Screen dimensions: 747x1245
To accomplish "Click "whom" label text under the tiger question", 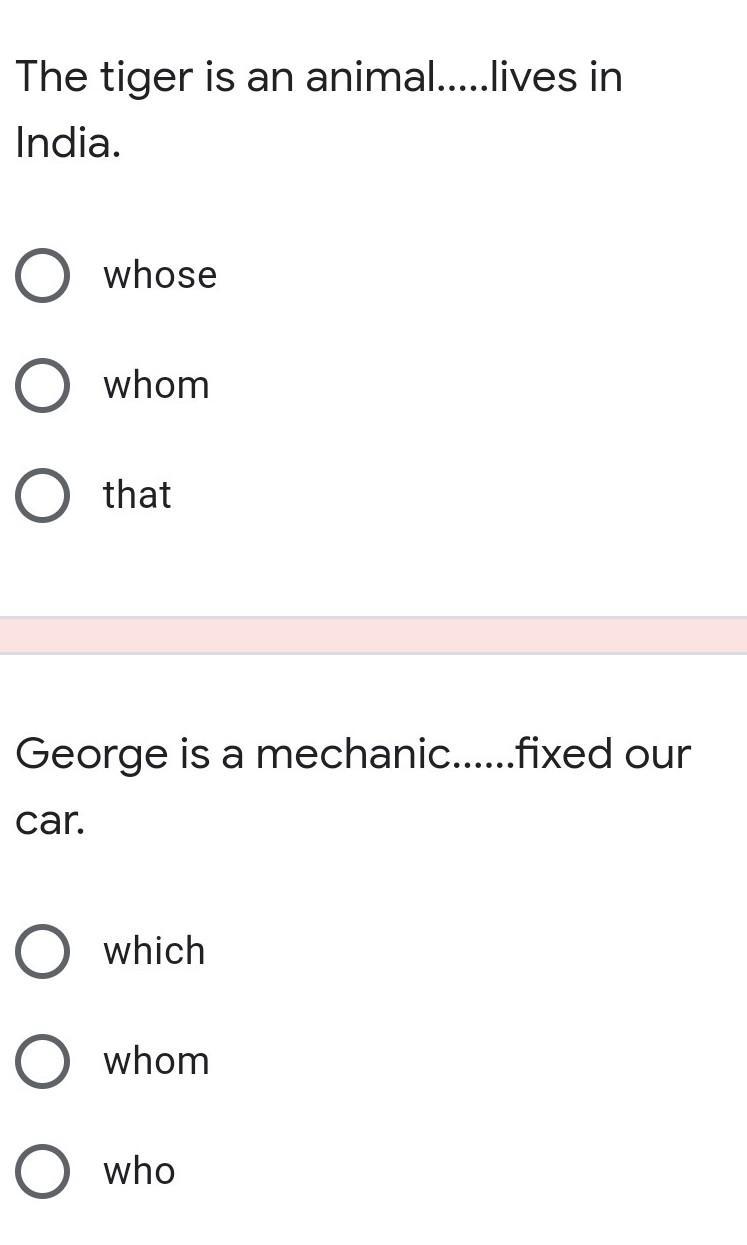I will tap(156, 386).
